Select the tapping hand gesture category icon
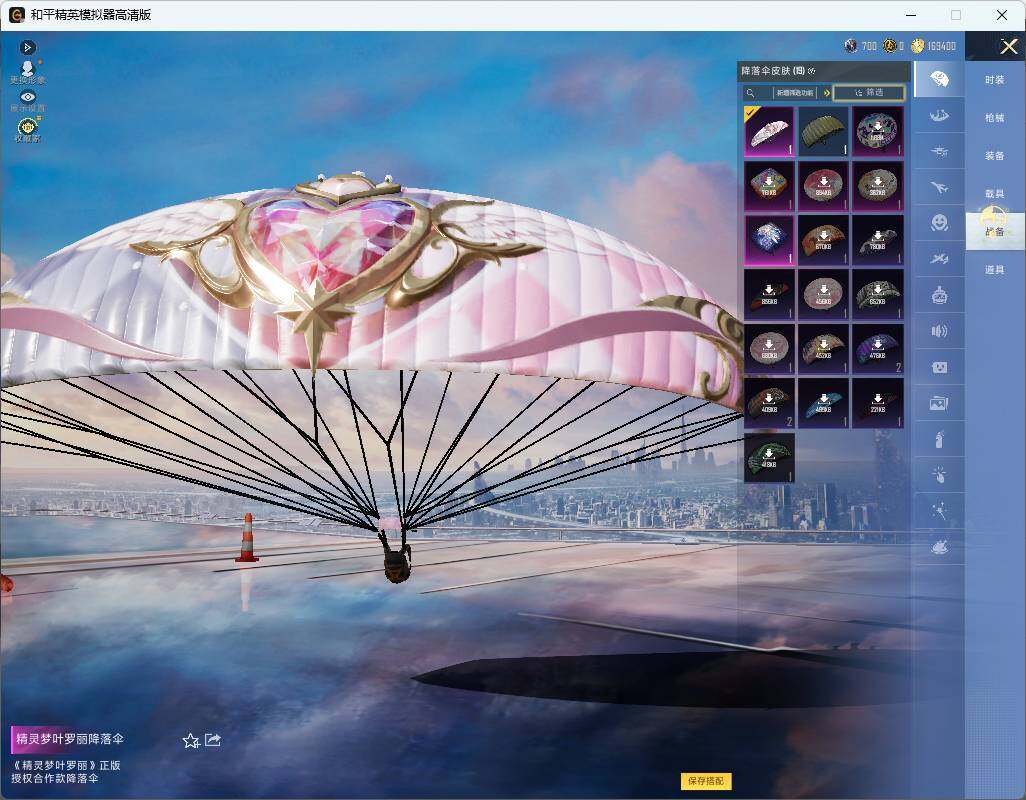1026x800 pixels. pyautogui.click(x=939, y=475)
